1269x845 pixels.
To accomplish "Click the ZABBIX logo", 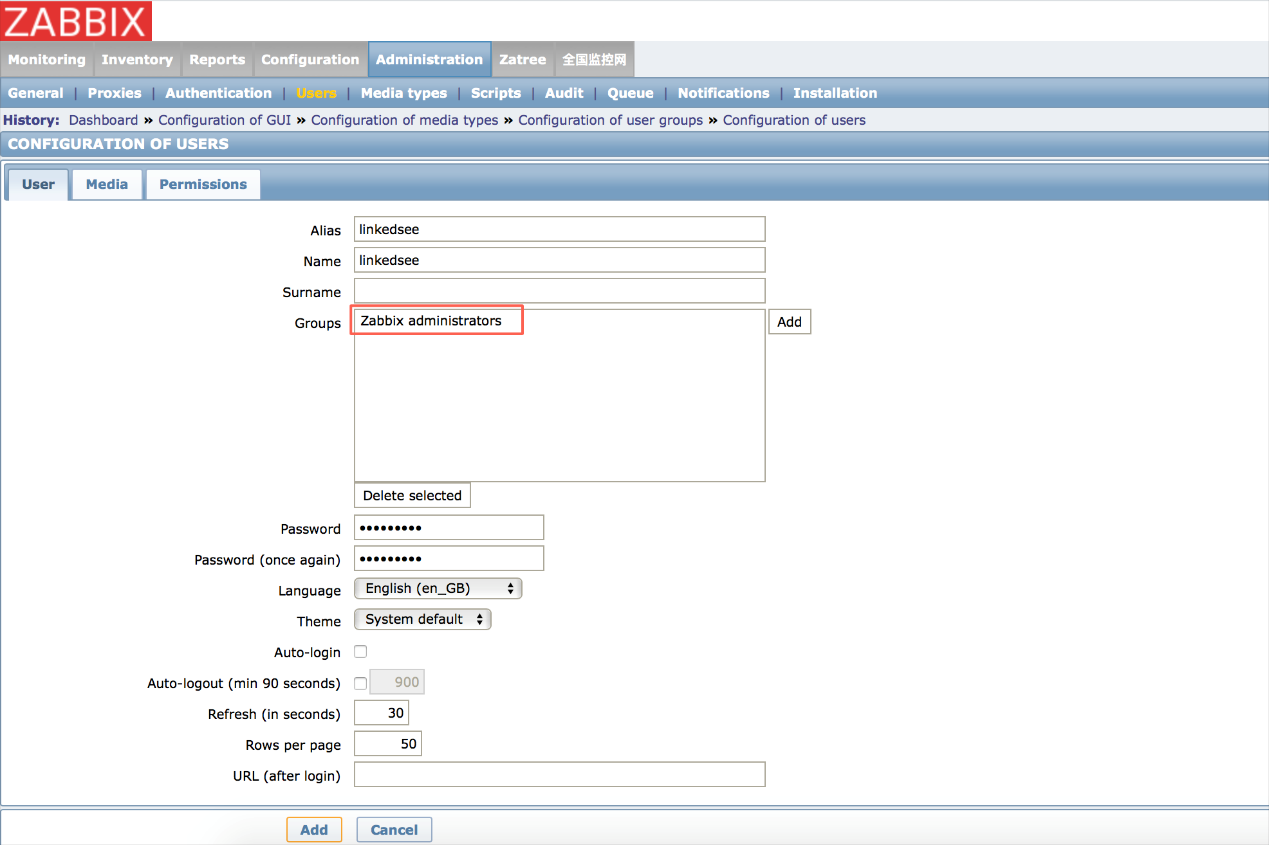I will (x=77, y=21).
